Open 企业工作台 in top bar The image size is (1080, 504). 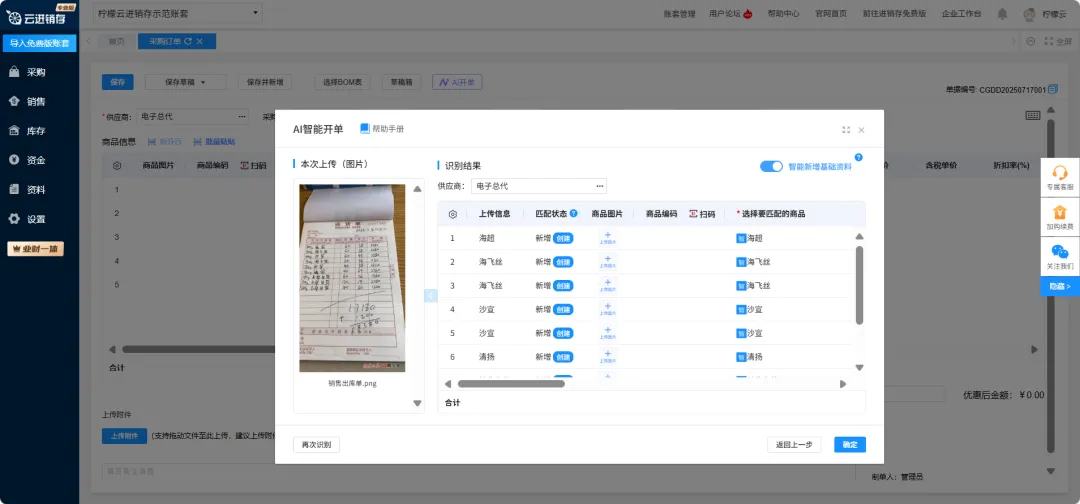pos(961,14)
